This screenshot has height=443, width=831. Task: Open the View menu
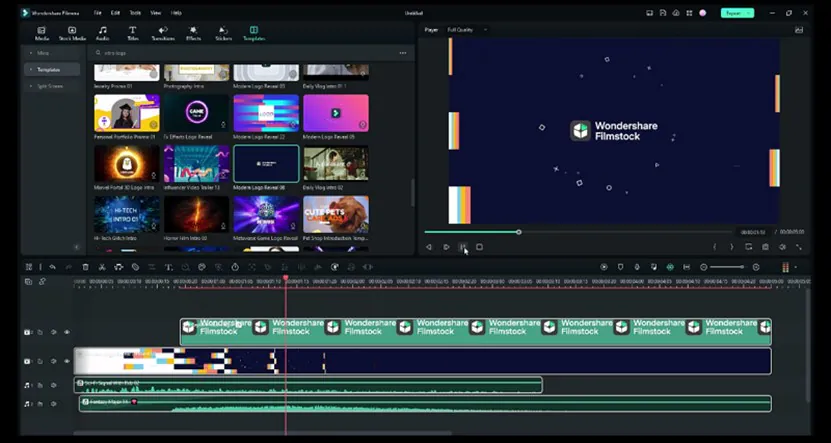click(155, 13)
